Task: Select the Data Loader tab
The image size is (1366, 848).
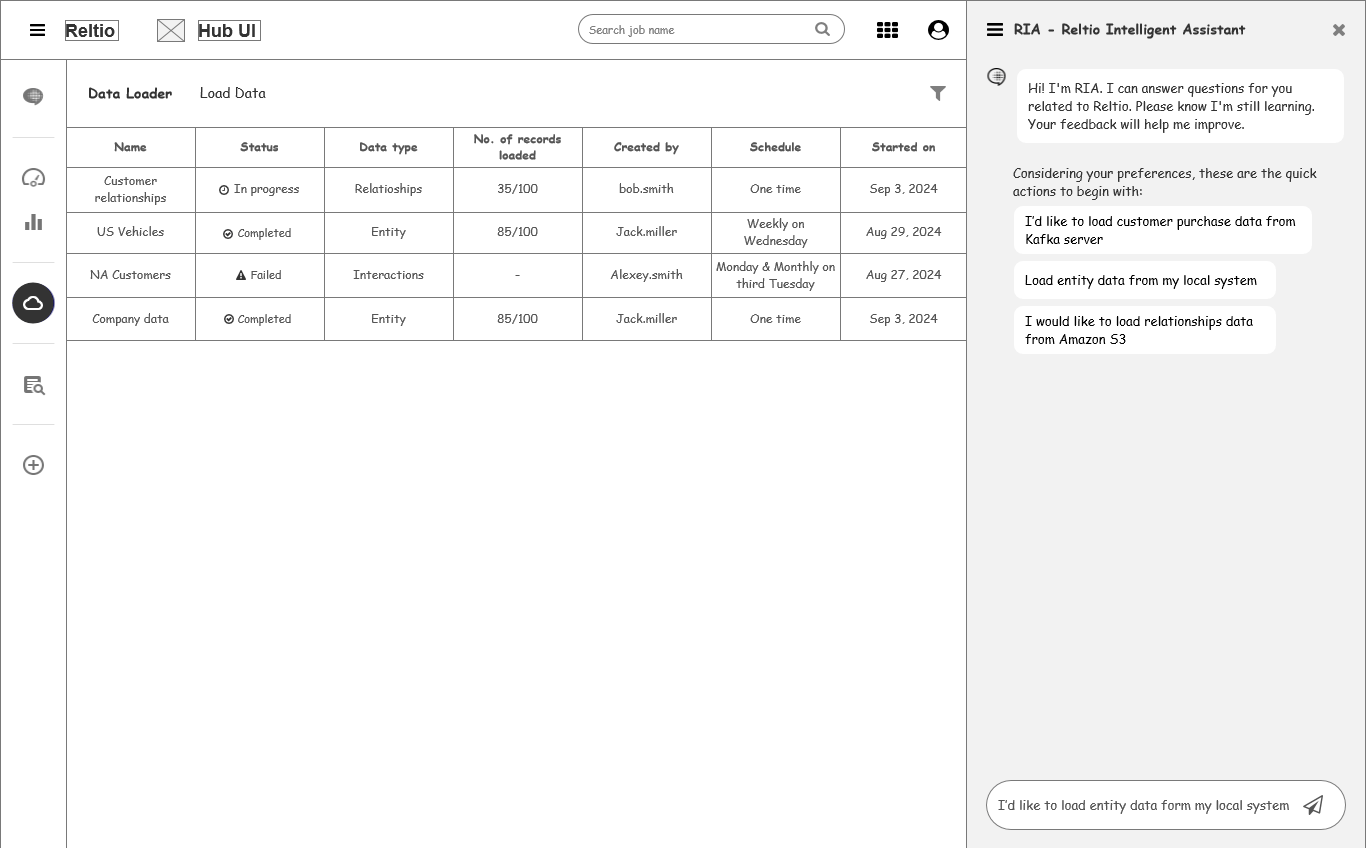Action: point(130,93)
